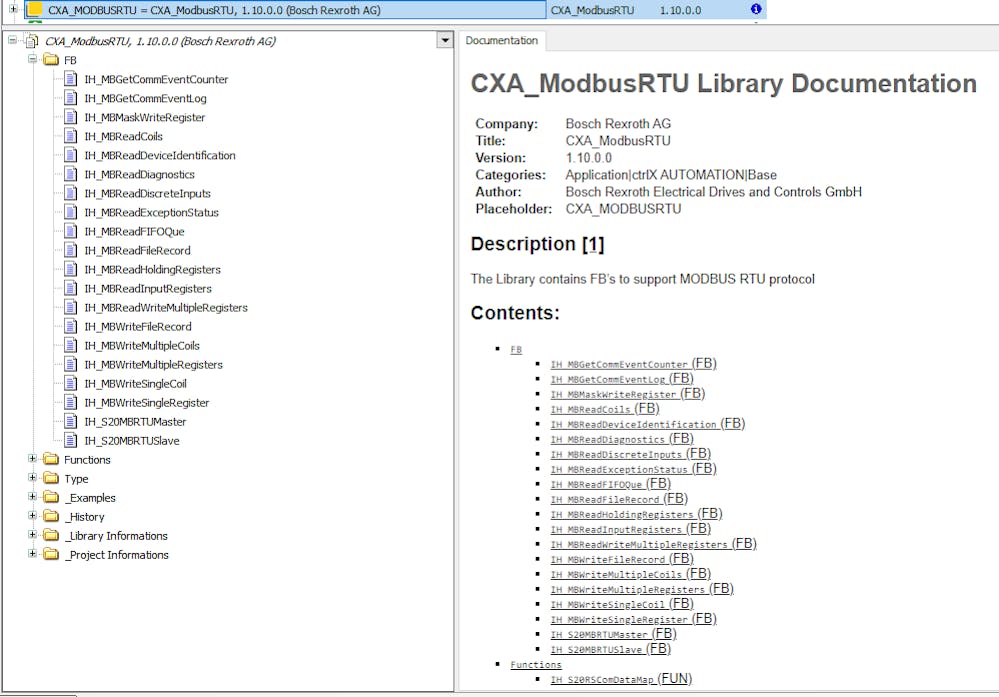Switch to the Documentation tab
Viewport: 999px width, 697px height.
tap(501, 41)
